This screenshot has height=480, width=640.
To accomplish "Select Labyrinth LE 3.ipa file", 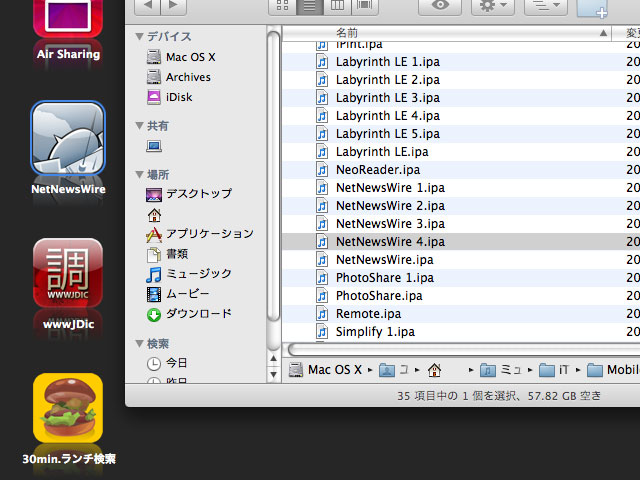I will tap(461, 98).
